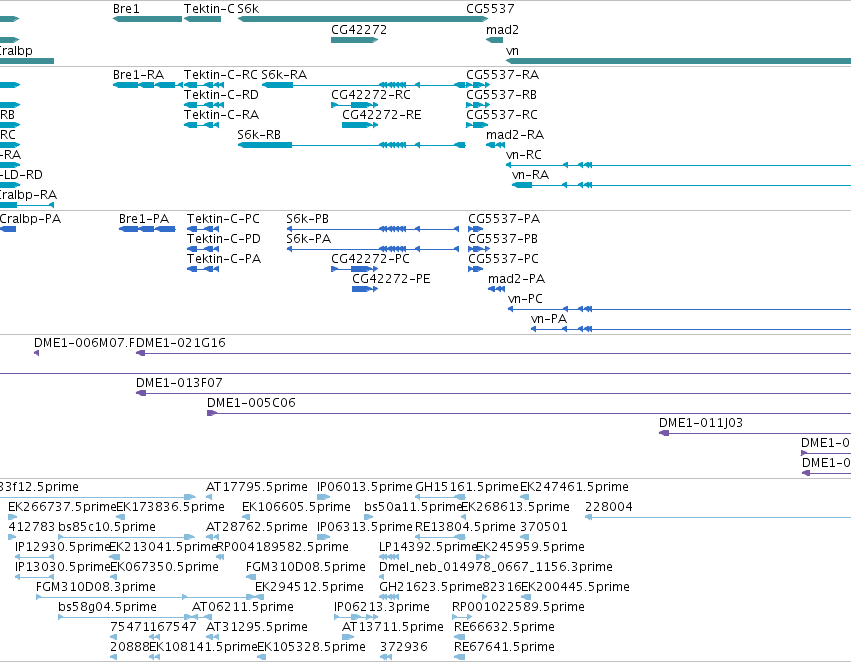Select transcript Tektin-C-RD label
The width and height of the screenshot is (851, 662).
(221, 95)
